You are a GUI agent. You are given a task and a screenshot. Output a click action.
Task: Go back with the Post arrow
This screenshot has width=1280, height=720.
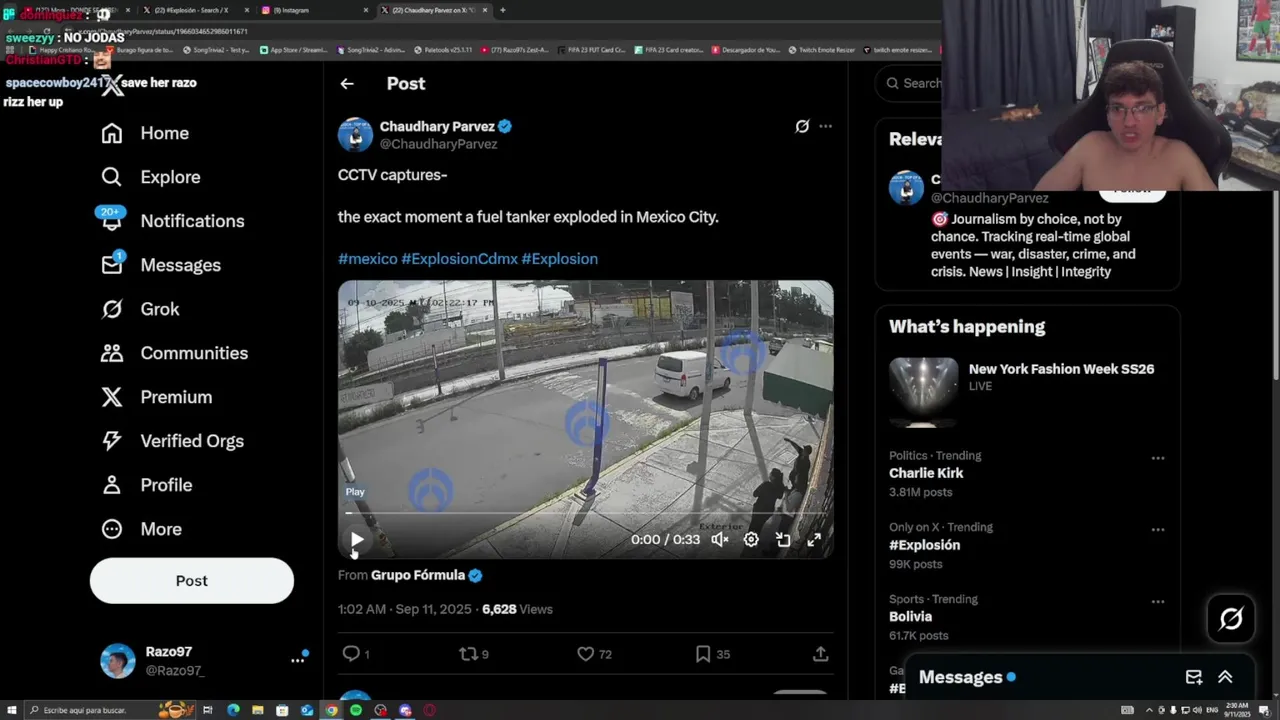347,84
